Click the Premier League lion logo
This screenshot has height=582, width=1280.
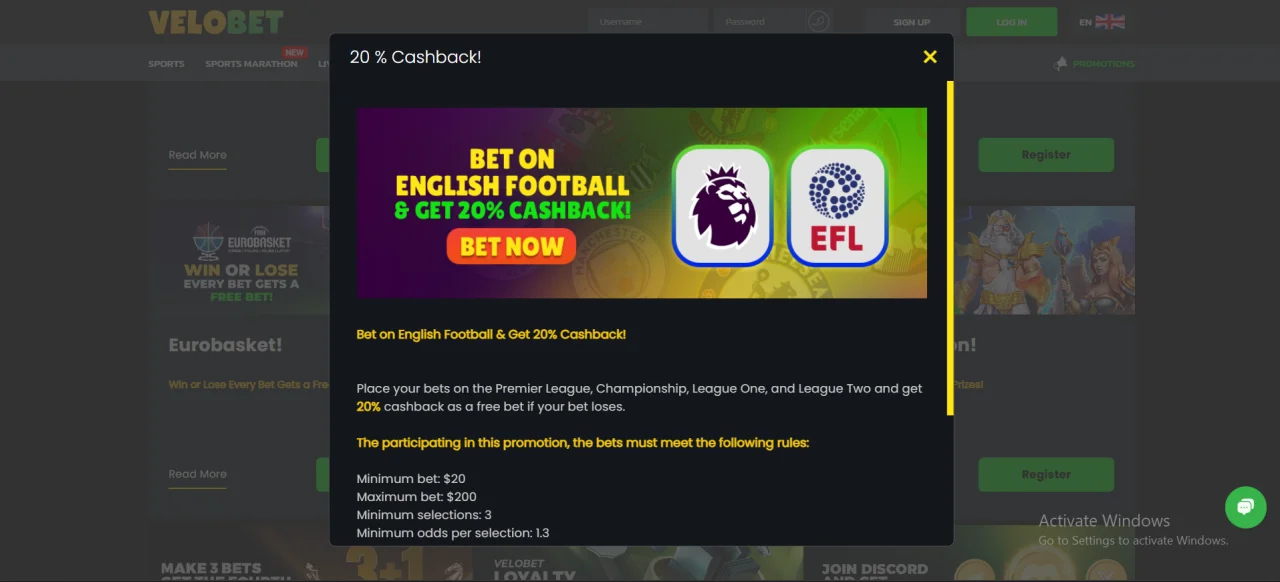pos(722,207)
